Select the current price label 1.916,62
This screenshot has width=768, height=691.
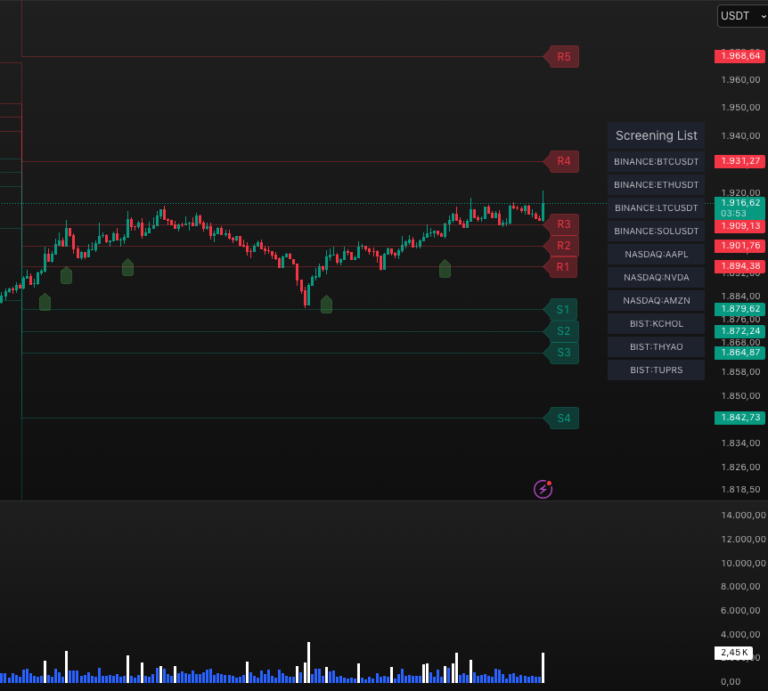[739, 202]
